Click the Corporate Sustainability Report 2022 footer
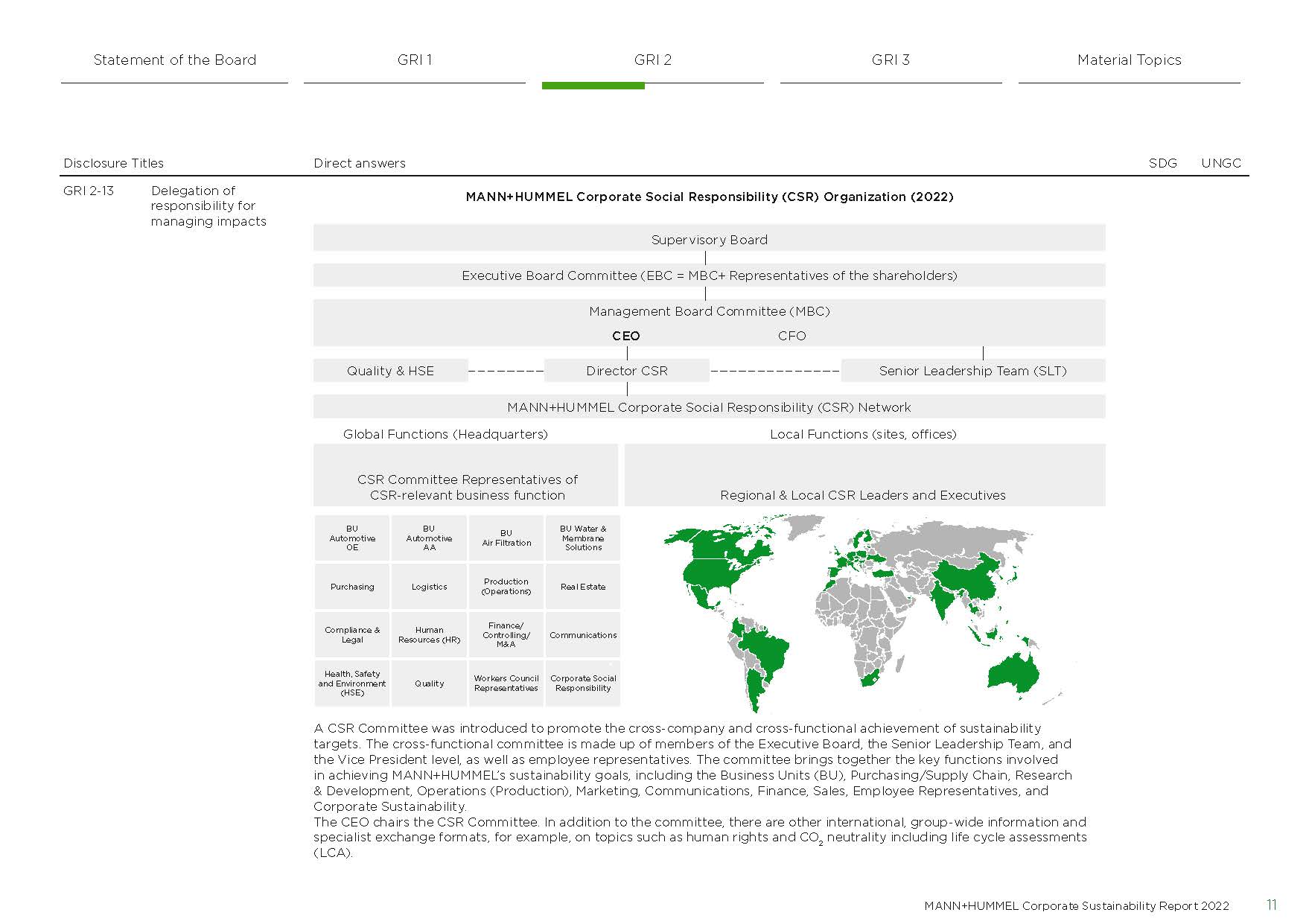The height and width of the screenshot is (924, 1306). tap(1077, 906)
